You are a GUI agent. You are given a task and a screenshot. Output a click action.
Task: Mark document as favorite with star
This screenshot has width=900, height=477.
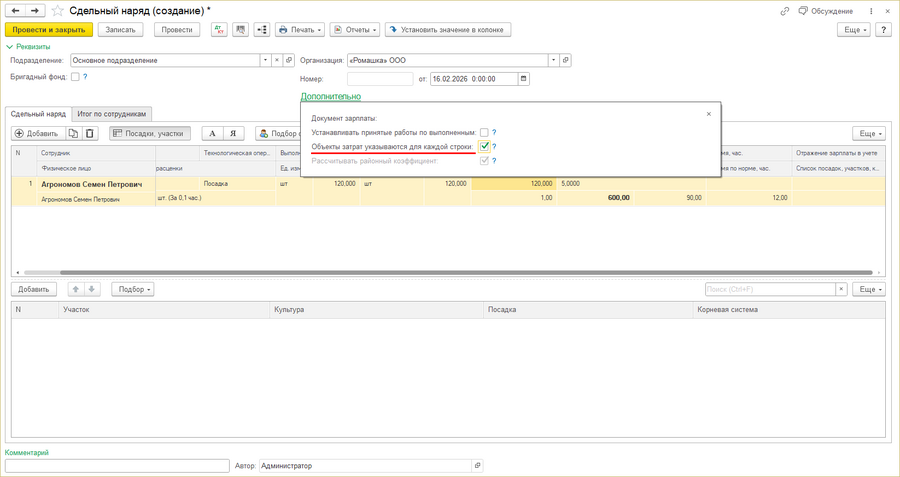pos(57,11)
